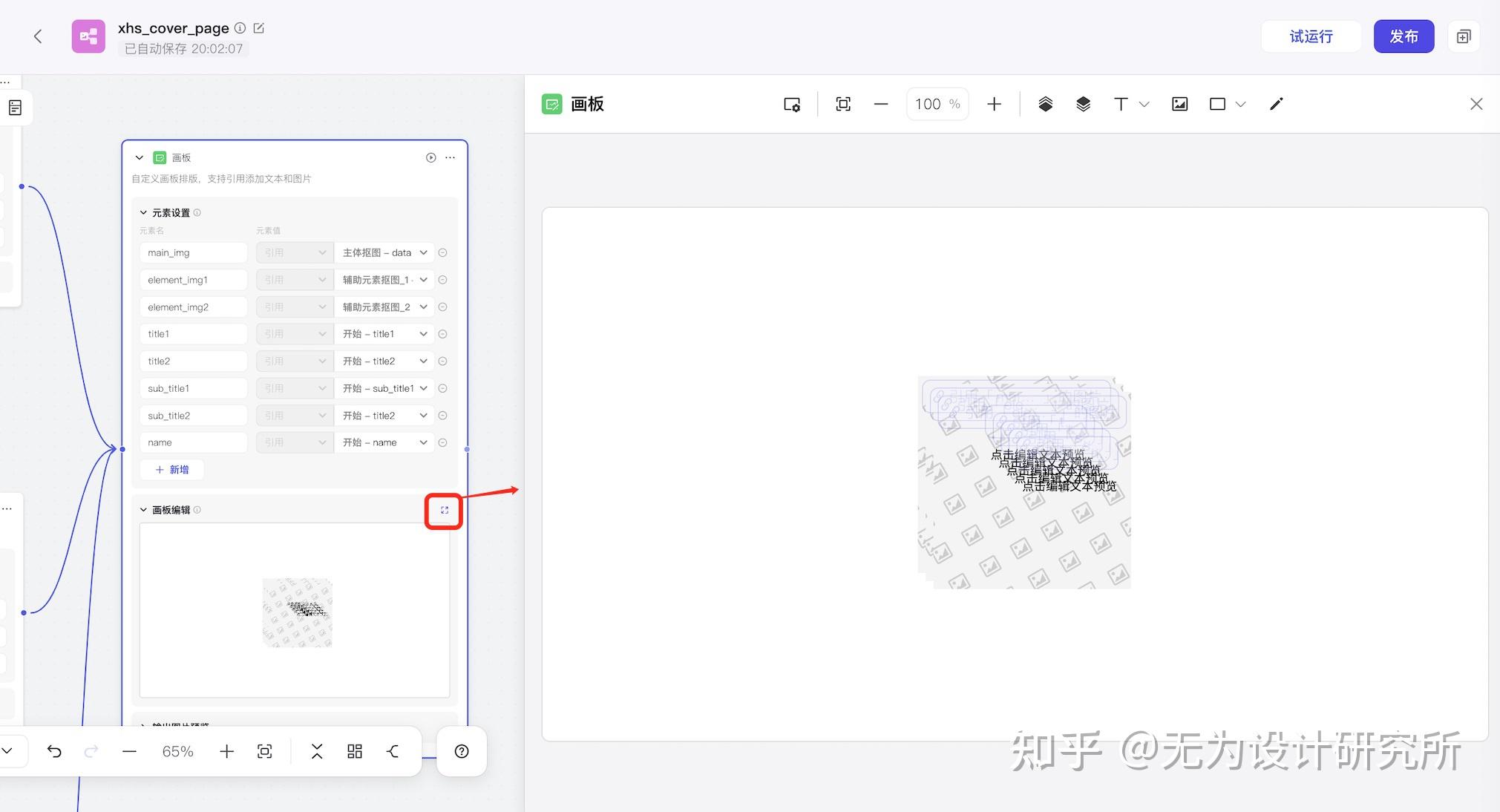Remove the main_img element row
1500x812 pixels.
(x=442, y=253)
